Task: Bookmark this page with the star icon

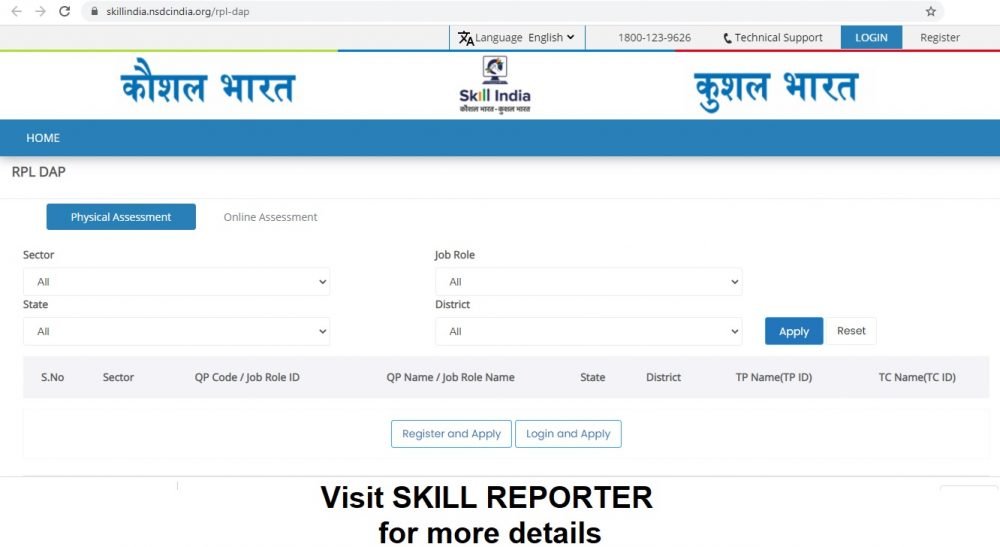Action: (x=930, y=11)
